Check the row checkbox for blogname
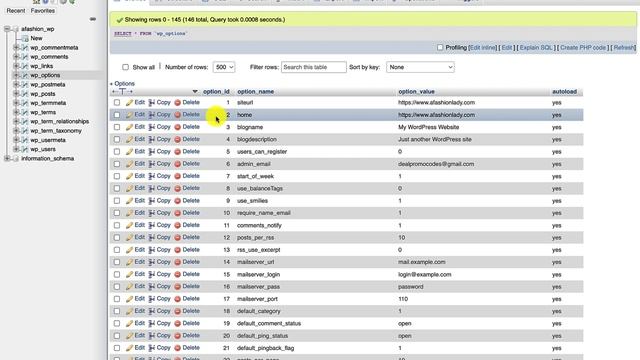640x360 pixels. (117, 127)
